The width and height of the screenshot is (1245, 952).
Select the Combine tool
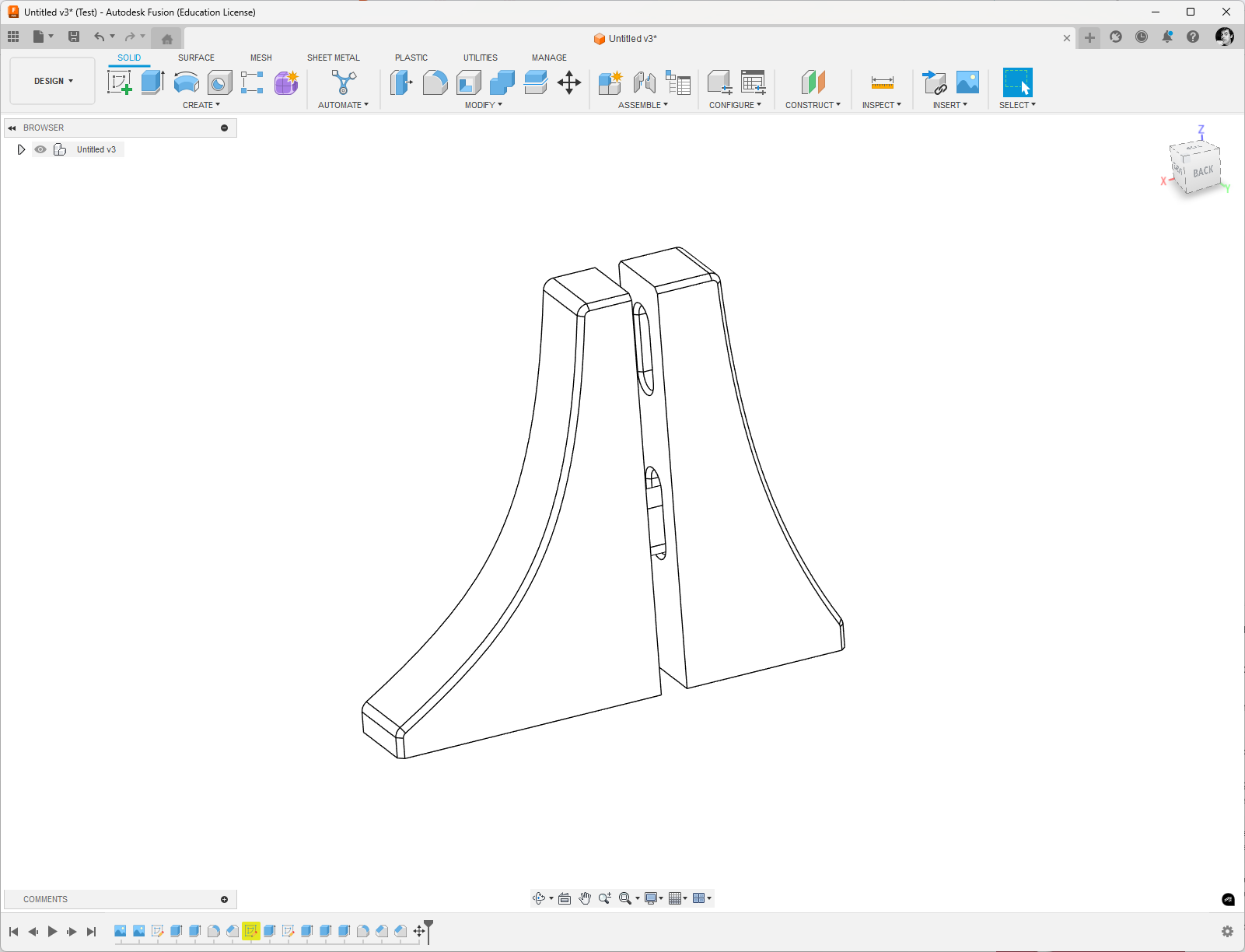coord(502,82)
